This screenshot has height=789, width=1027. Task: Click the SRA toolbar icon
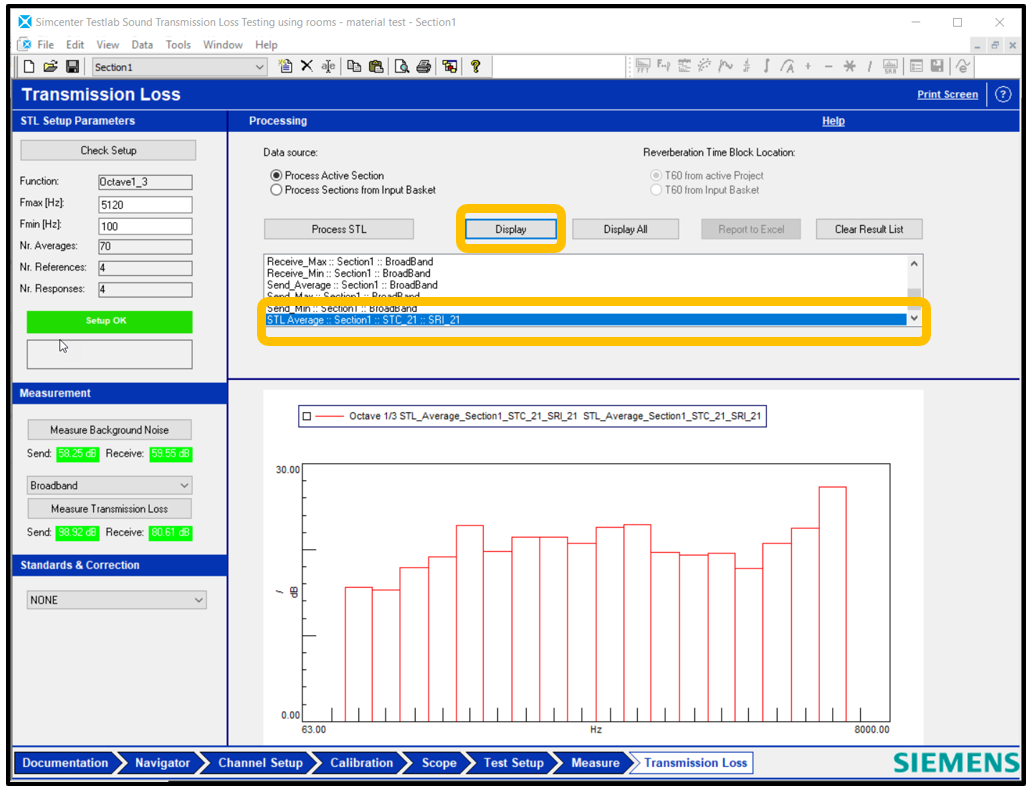click(x=890, y=65)
